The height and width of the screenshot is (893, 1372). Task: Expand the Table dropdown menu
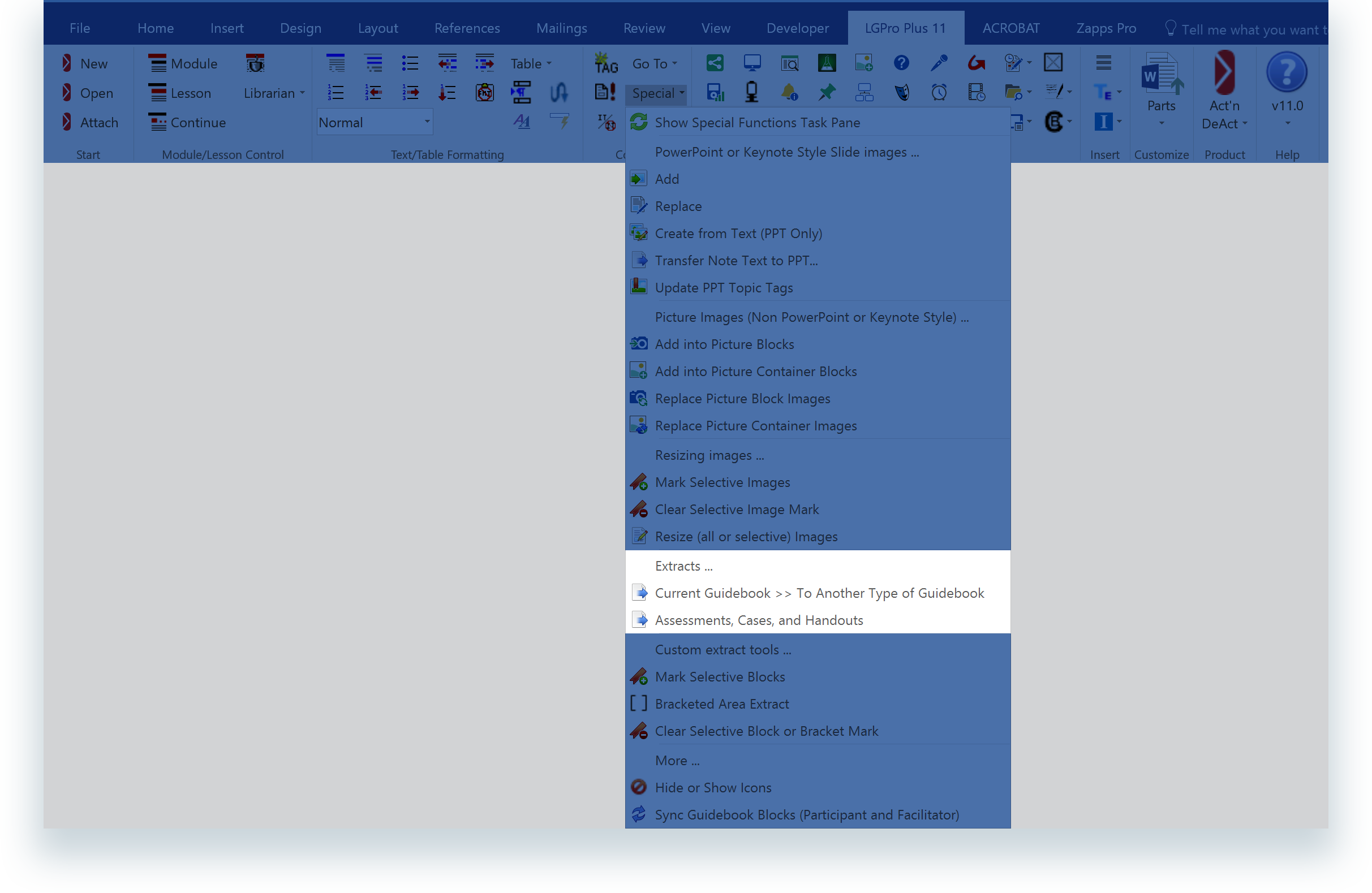coord(530,63)
